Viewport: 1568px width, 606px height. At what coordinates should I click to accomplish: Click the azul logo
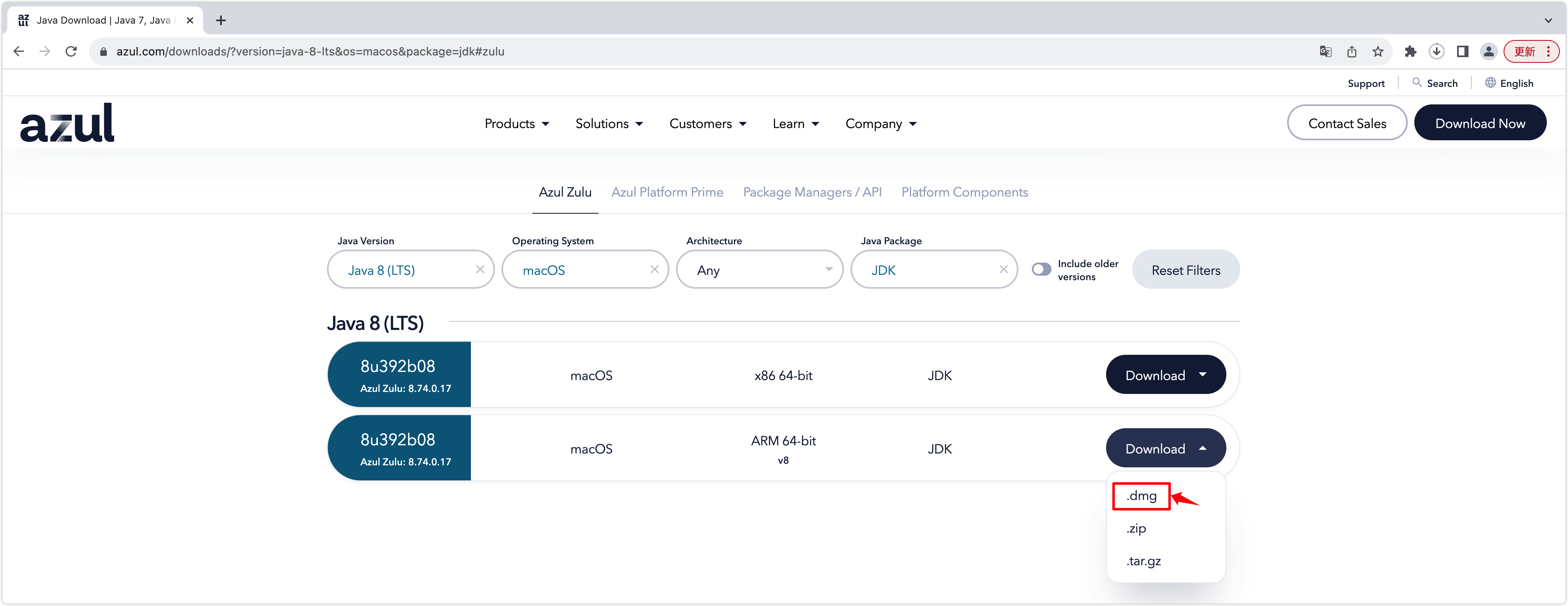coord(67,123)
